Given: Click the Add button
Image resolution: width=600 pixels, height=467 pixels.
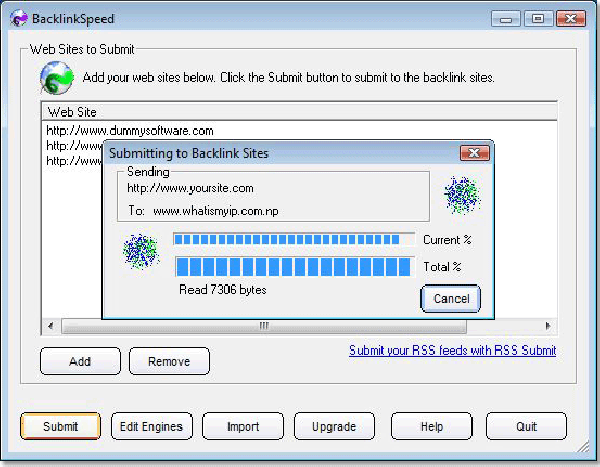Looking at the screenshot, I should (80, 361).
